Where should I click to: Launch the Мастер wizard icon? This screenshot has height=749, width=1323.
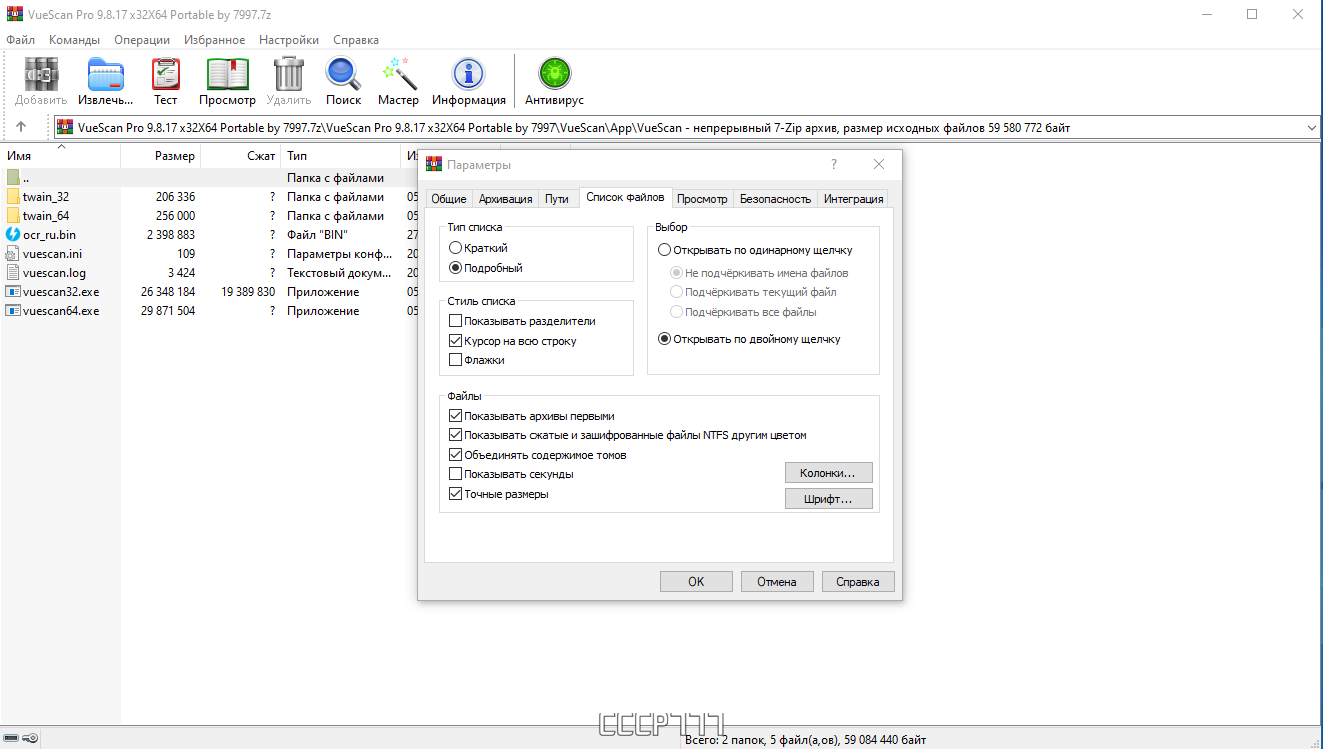398,74
